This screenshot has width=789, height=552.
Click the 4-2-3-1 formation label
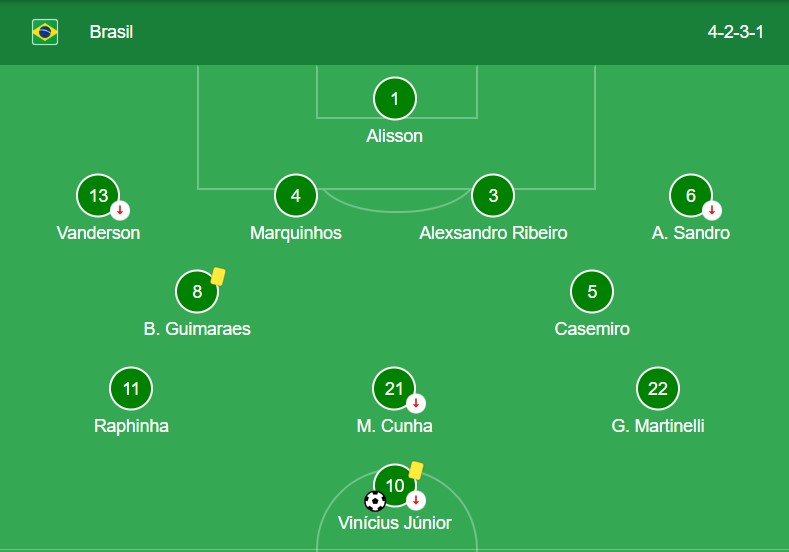(x=735, y=32)
